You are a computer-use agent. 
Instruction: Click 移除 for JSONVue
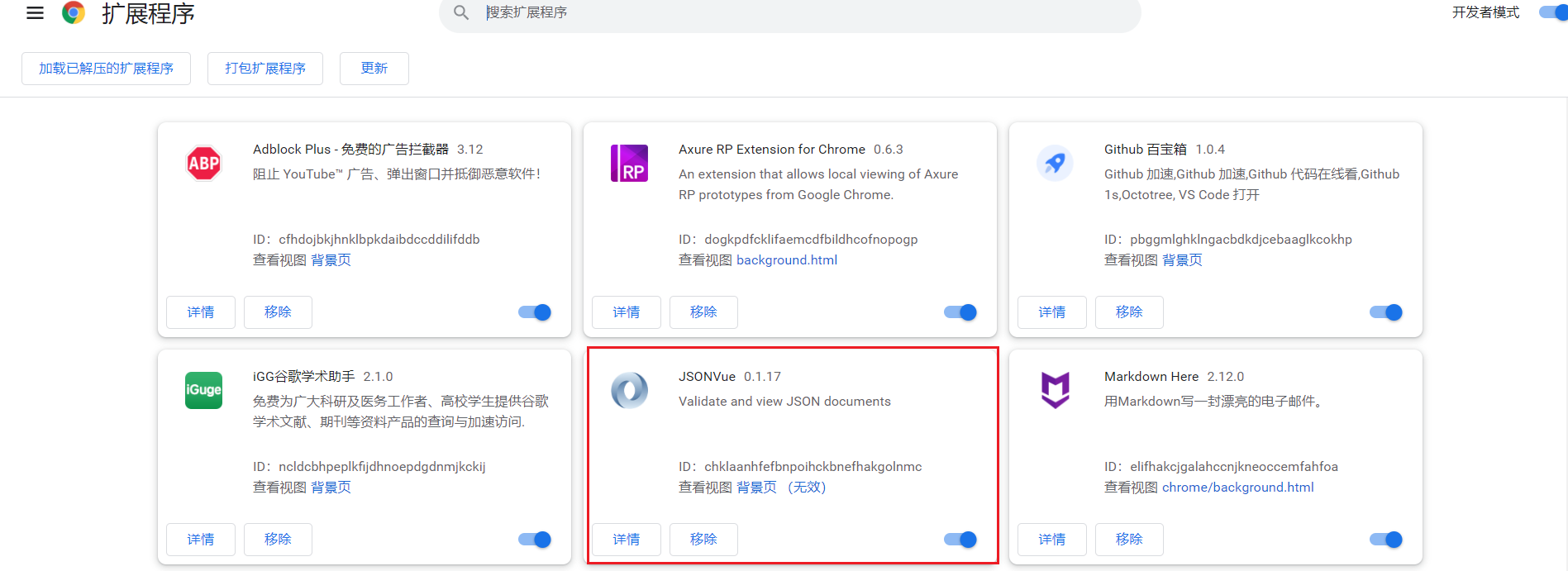703,540
